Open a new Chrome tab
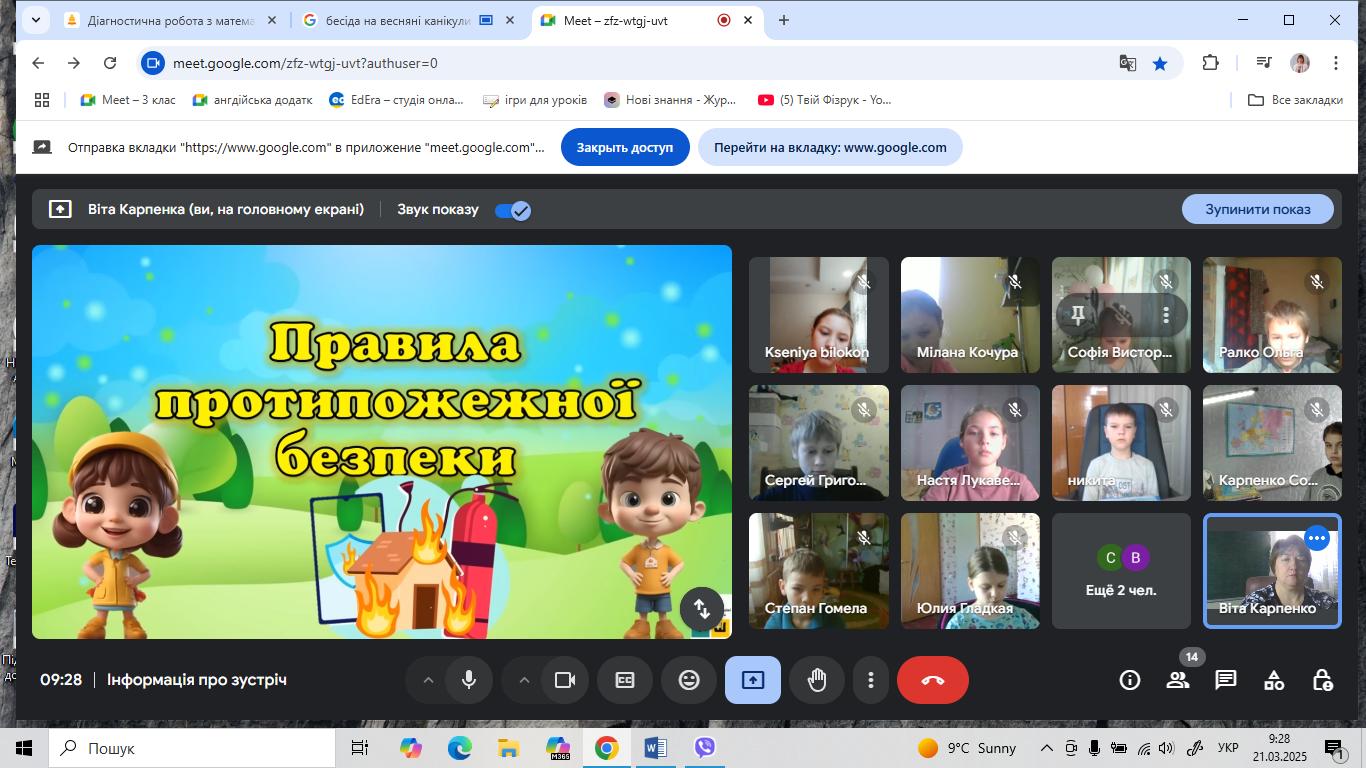This screenshot has width=1366, height=768. pos(784,20)
